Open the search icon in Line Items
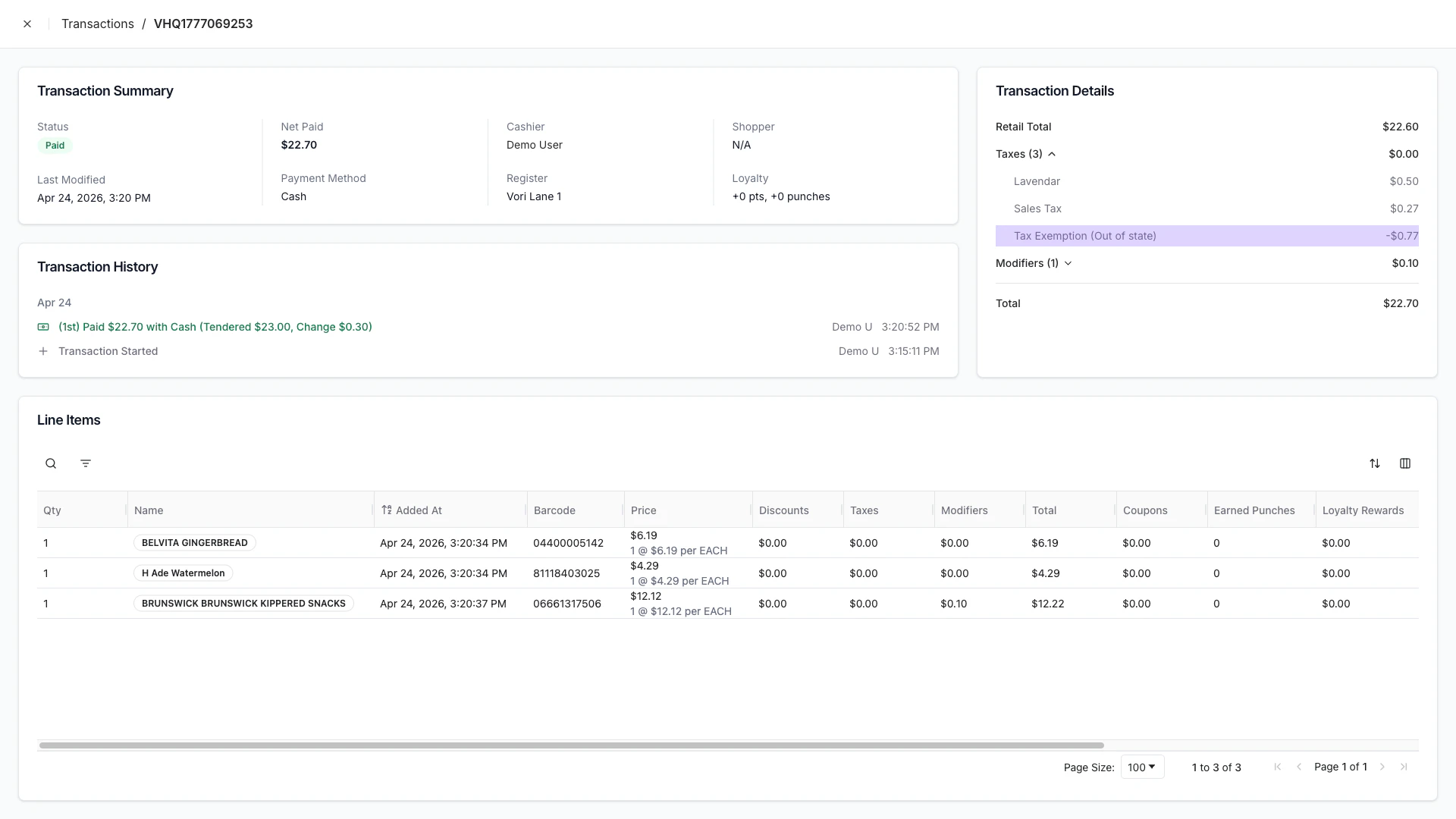The image size is (1456, 819). pyautogui.click(x=51, y=463)
